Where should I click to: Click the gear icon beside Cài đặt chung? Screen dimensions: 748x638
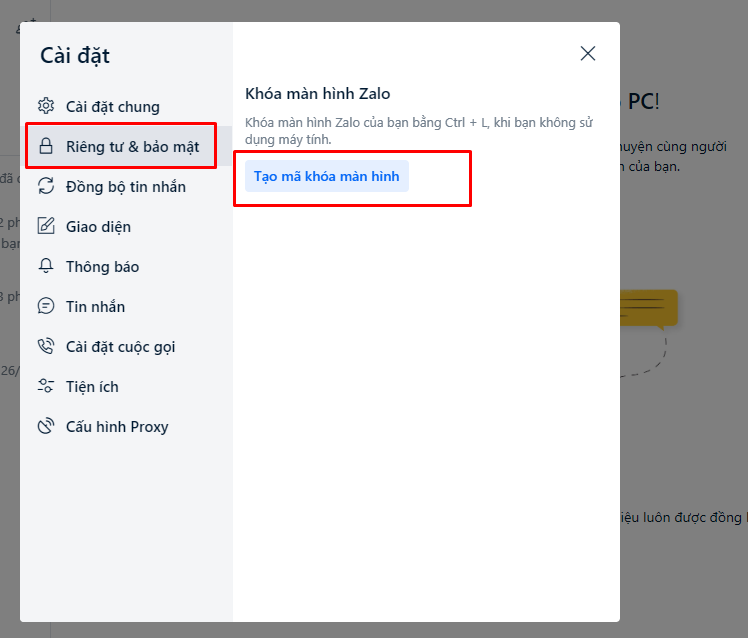(x=46, y=106)
